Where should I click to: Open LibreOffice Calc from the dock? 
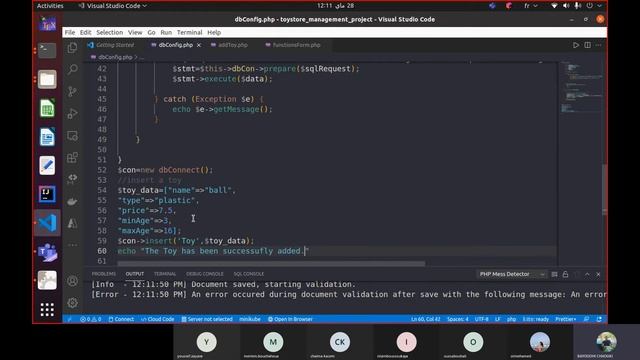coord(47,108)
